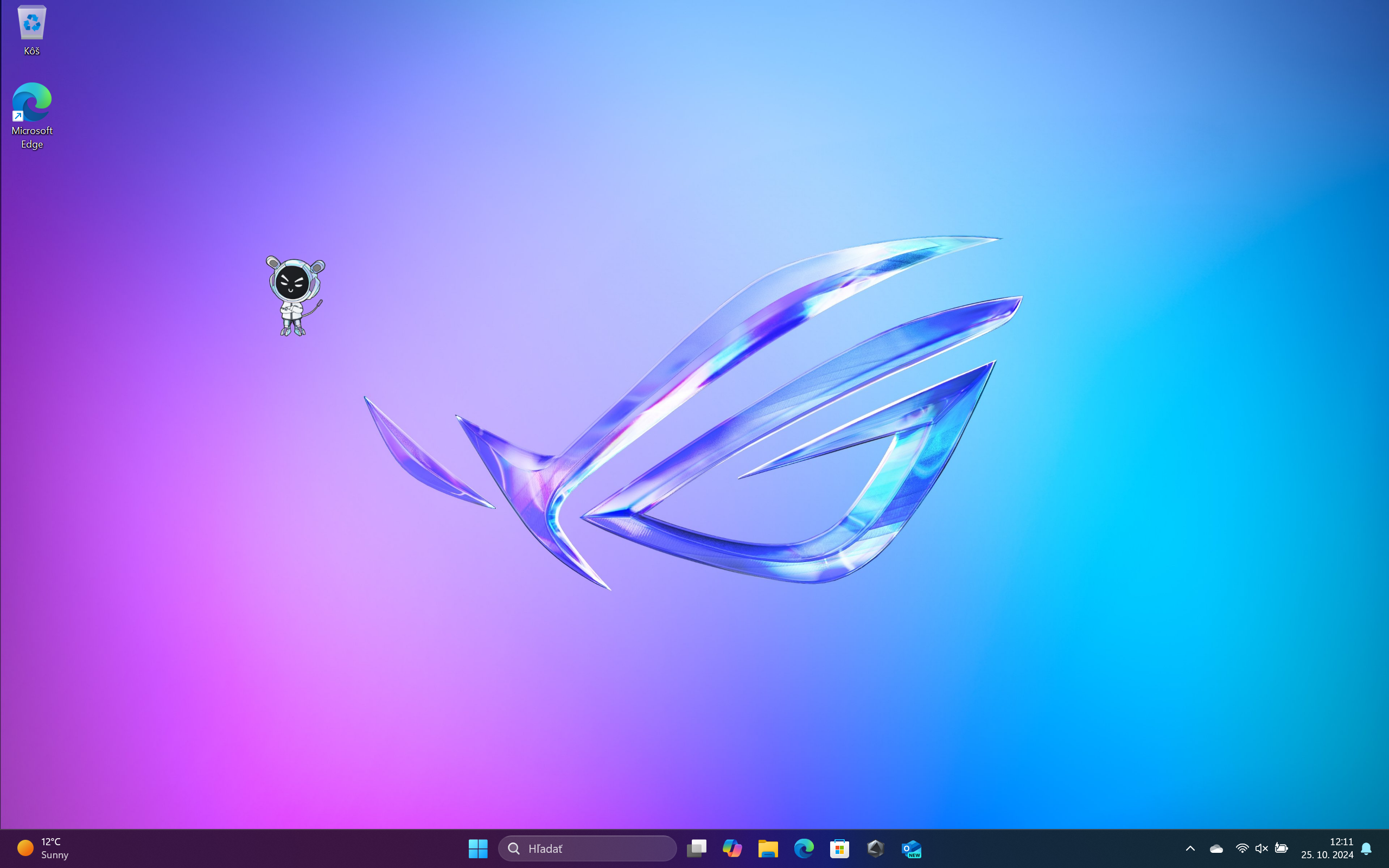This screenshot has width=1389, height=868.
Task: Open Wi-Fi network settings in tray
Action: point(1241,848)
